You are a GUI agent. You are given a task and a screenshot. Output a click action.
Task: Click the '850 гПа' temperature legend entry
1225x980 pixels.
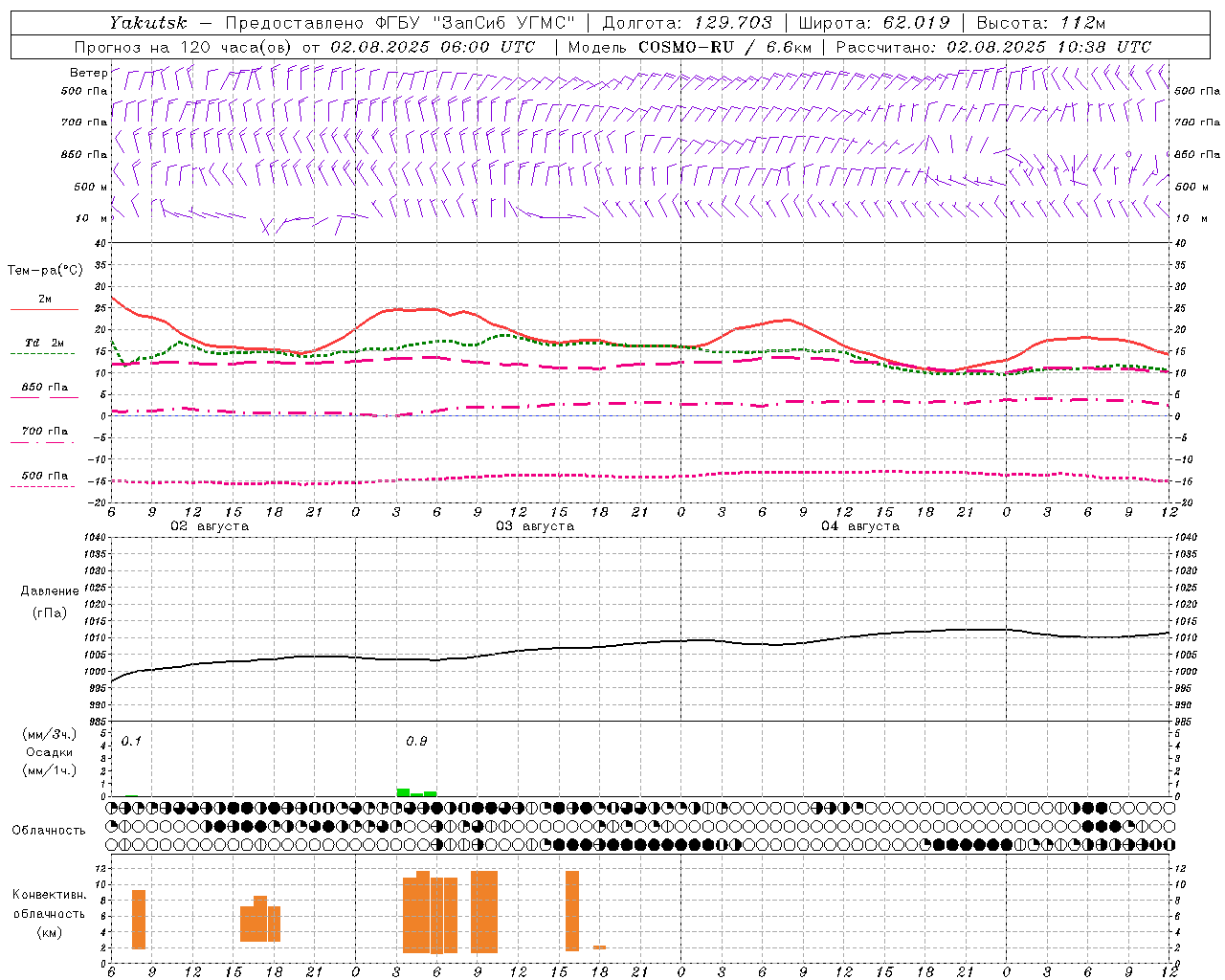click(45, 388)
